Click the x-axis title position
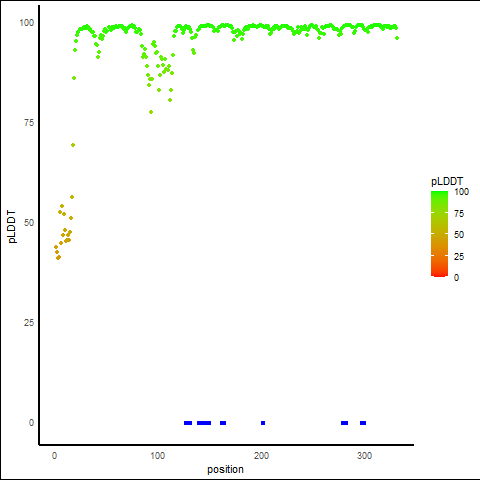This screenshot has width=480, height=480. click(225, 469)
